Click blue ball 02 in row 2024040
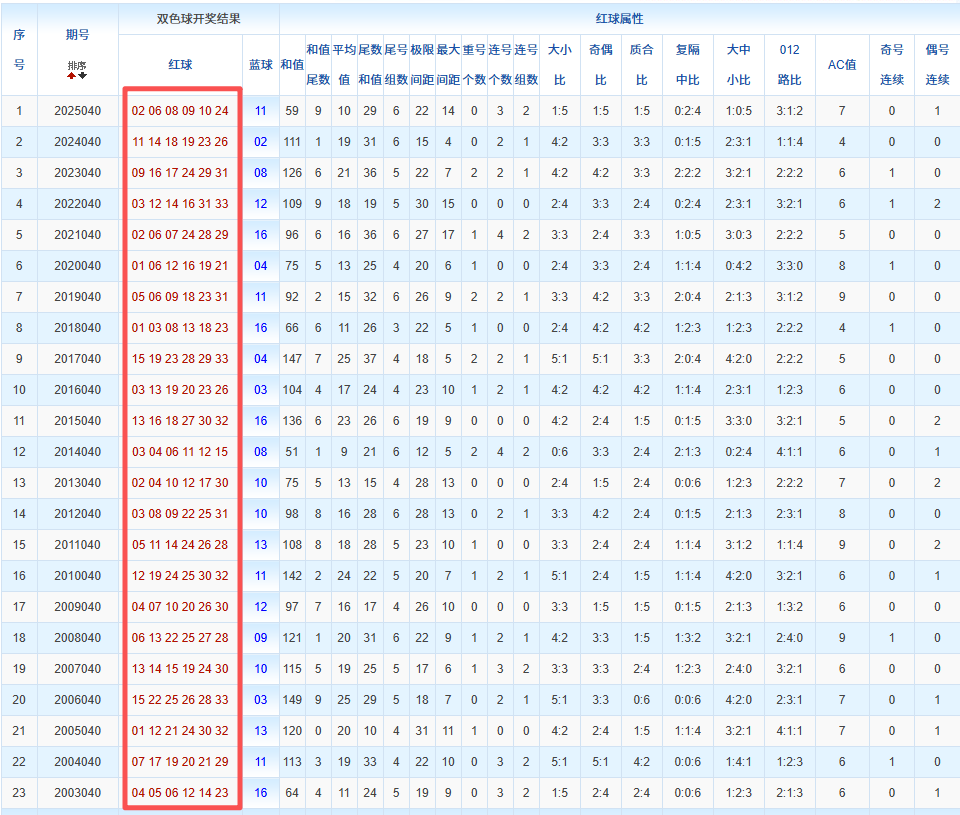The image size is (960, 815). pos(261,142)
